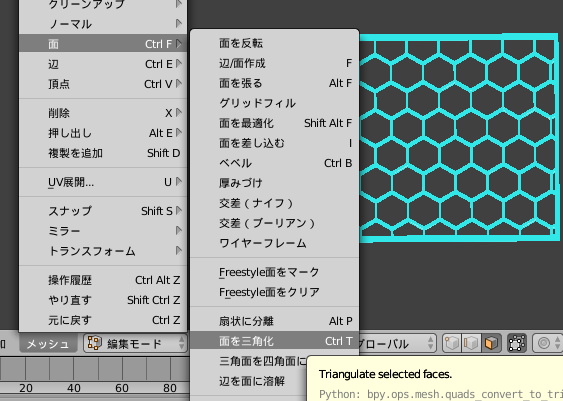Screen dimensions: 563x401
Task: Select 面を張る entry
Action: 275,83
